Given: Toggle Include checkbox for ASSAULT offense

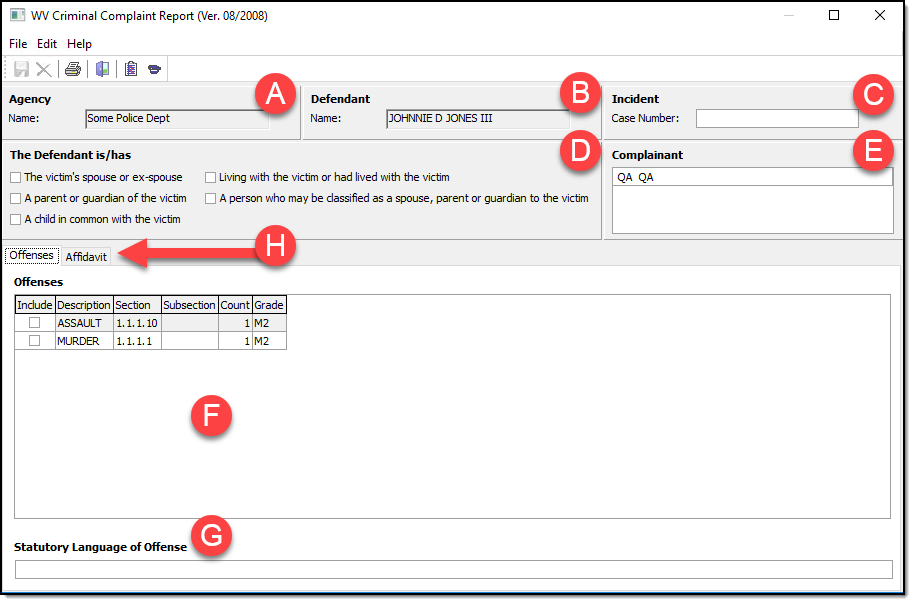Looking at the screenshot, I should (35, 323).
